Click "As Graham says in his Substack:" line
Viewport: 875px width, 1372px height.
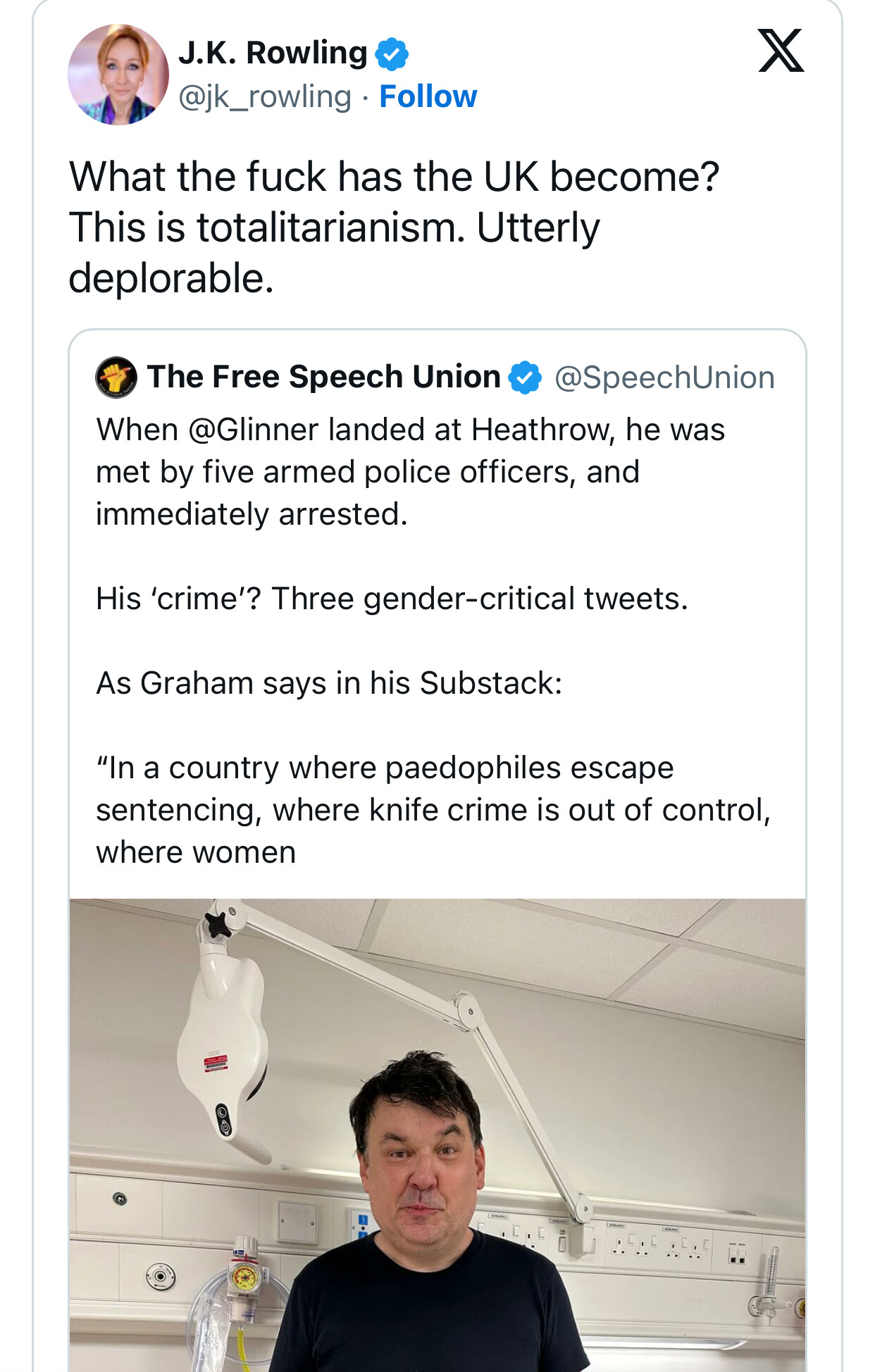tap(329, 683)
